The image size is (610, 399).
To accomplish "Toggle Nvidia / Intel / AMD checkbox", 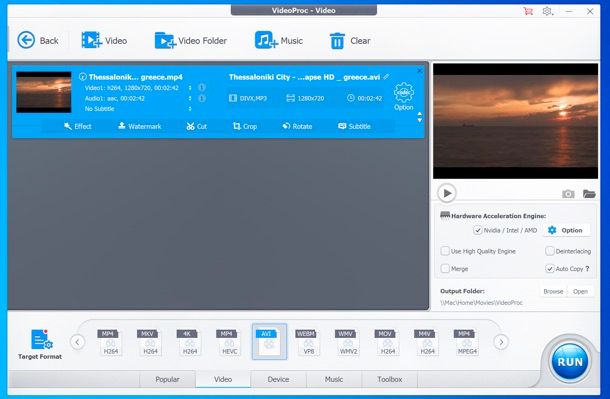I will (478, 230).
